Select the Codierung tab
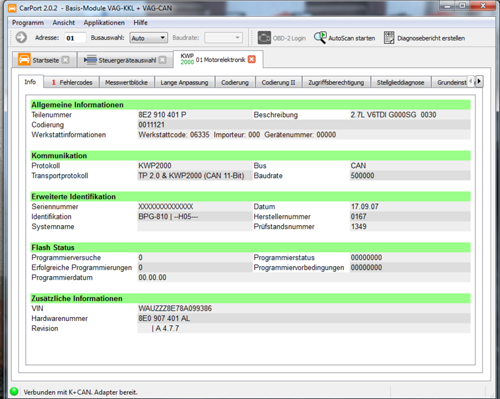The width and height of the screenshot is (500, 399). (235, 82)
